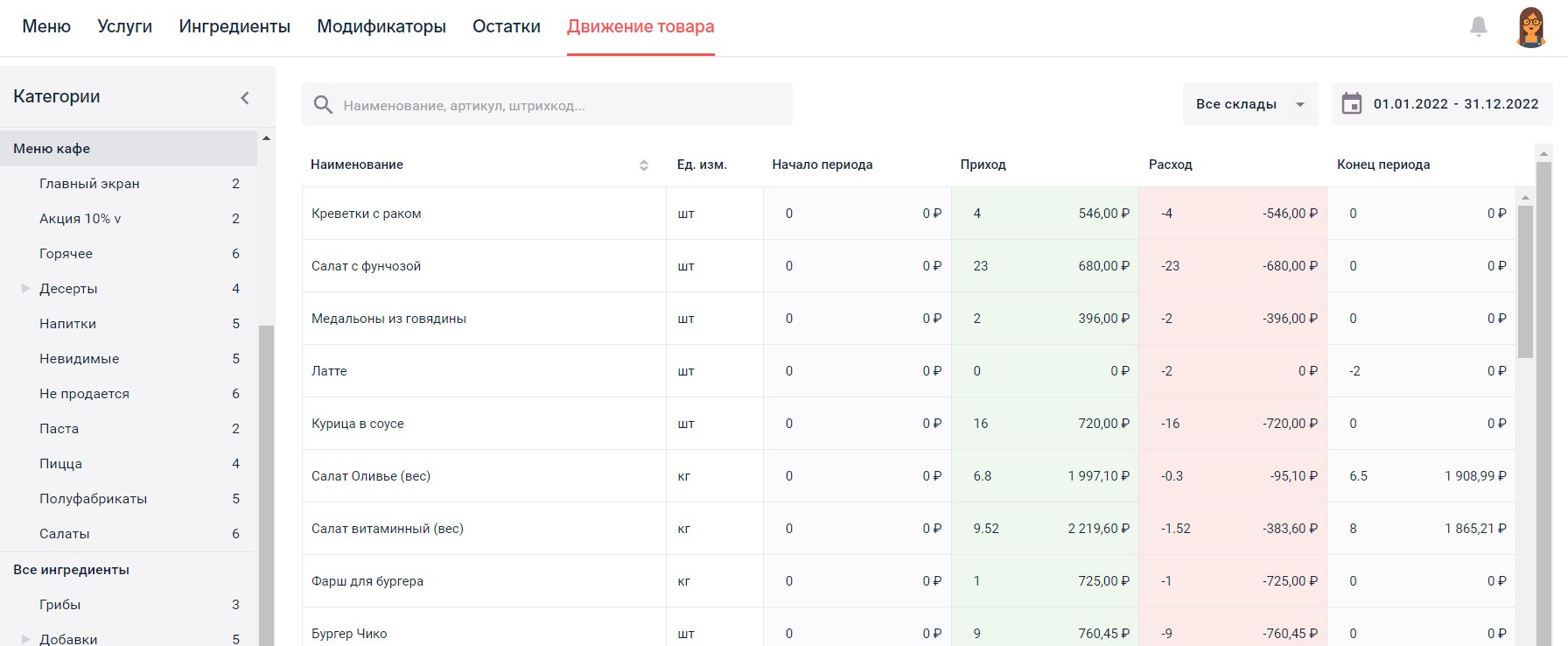This screenshot has height=646, width=1568.
Task: Select Латте row
Action: pyautogui.click(x=909, y=371)
